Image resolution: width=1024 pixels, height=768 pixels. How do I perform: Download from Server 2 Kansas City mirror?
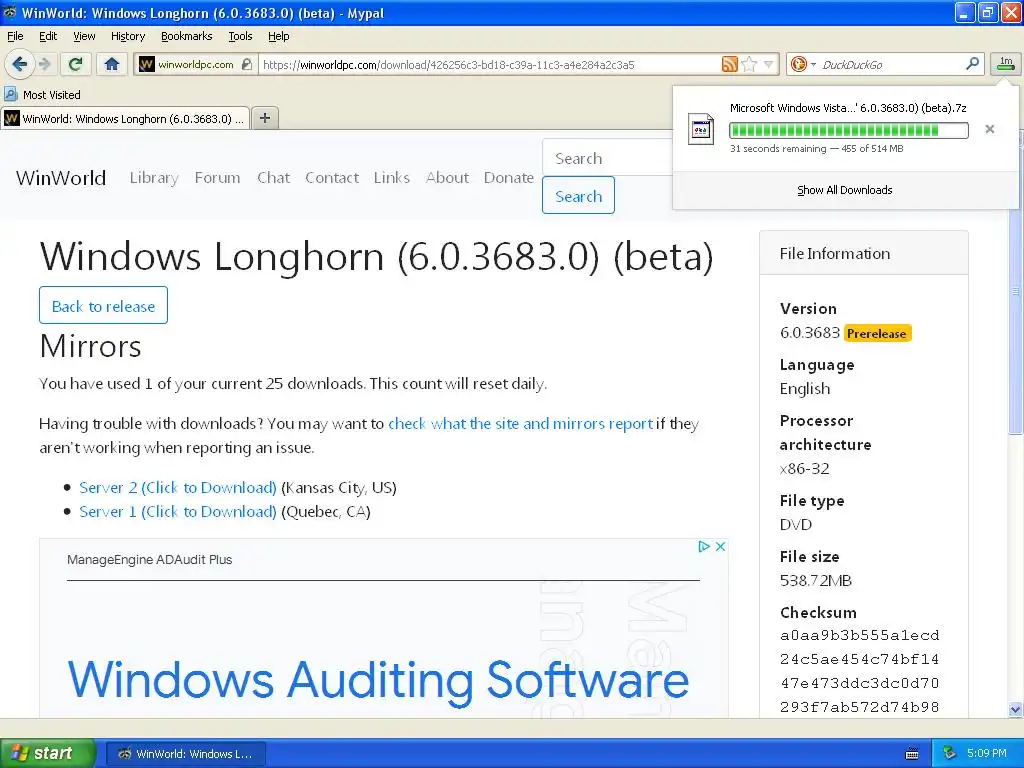pyautogui.click(x=178, y=487)
